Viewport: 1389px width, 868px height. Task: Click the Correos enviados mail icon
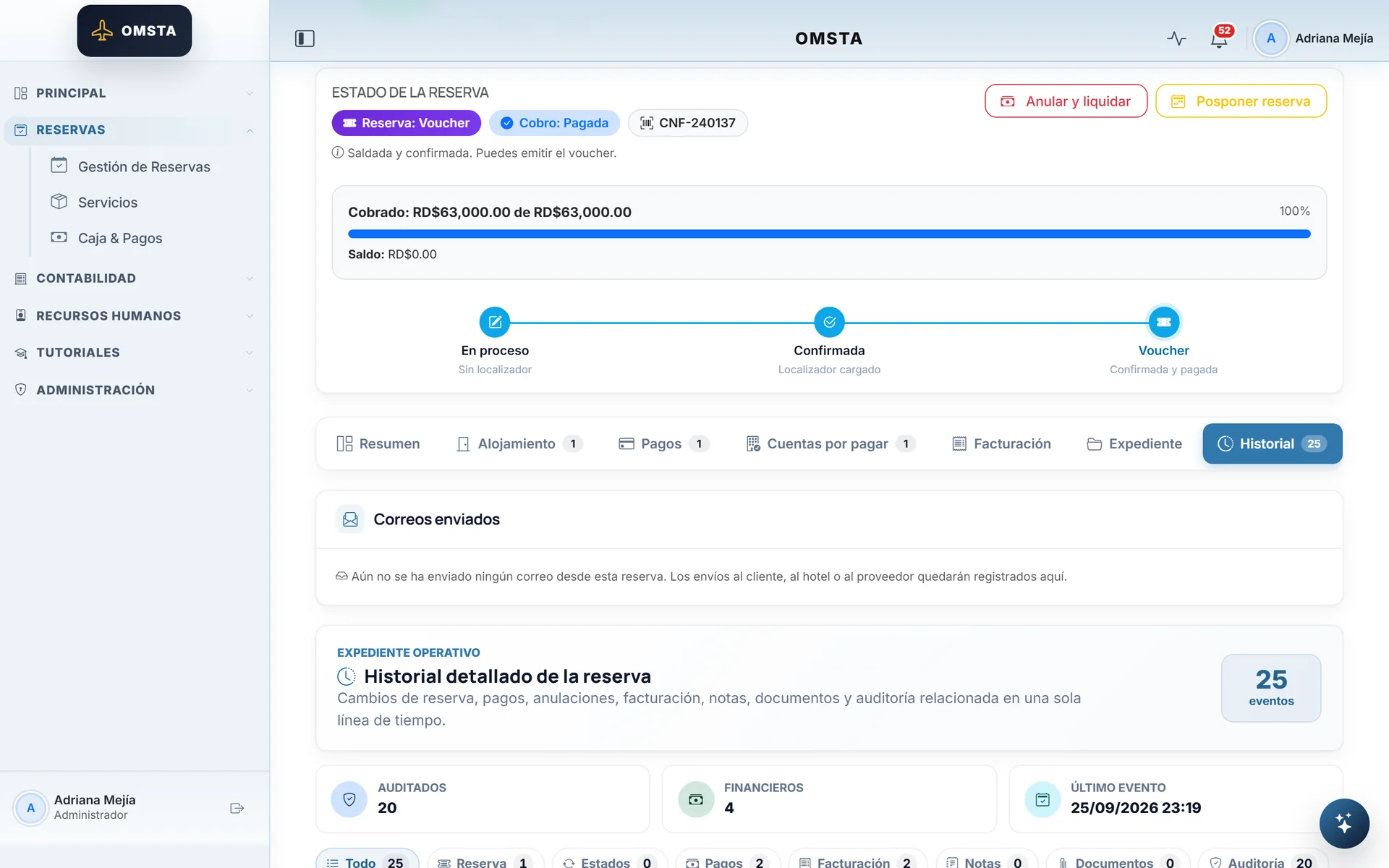coord(350,519)
